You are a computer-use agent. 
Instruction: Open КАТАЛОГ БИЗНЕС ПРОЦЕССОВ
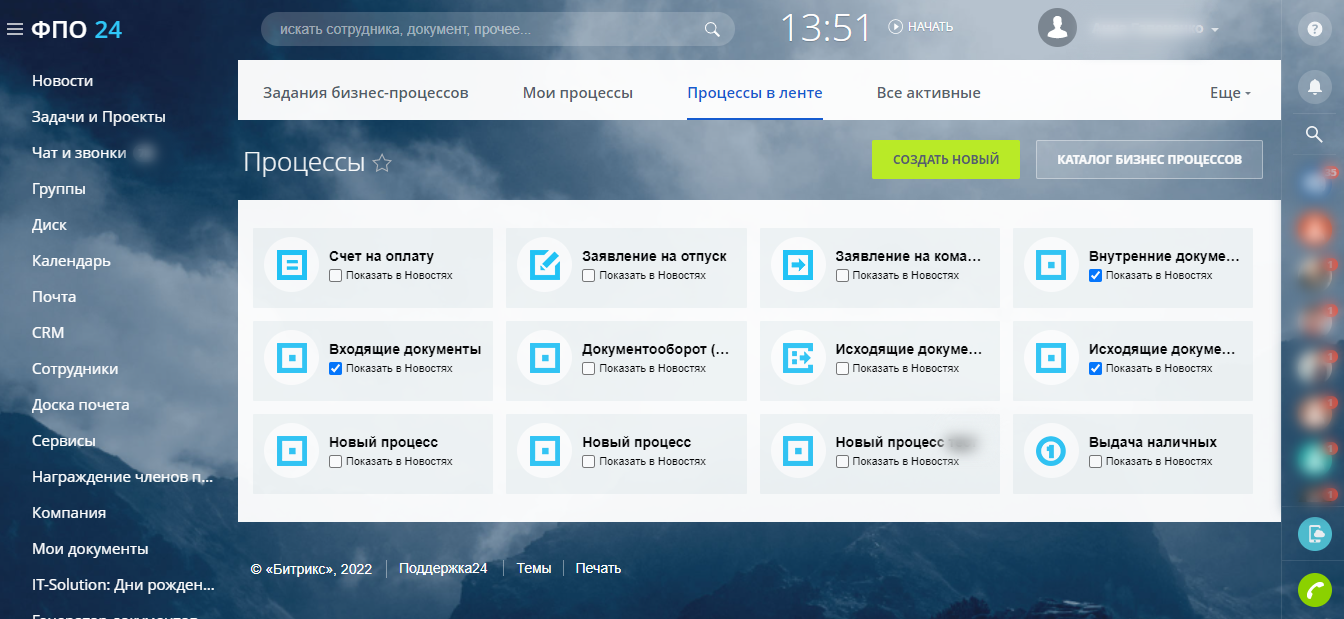tap(1149, 159)
